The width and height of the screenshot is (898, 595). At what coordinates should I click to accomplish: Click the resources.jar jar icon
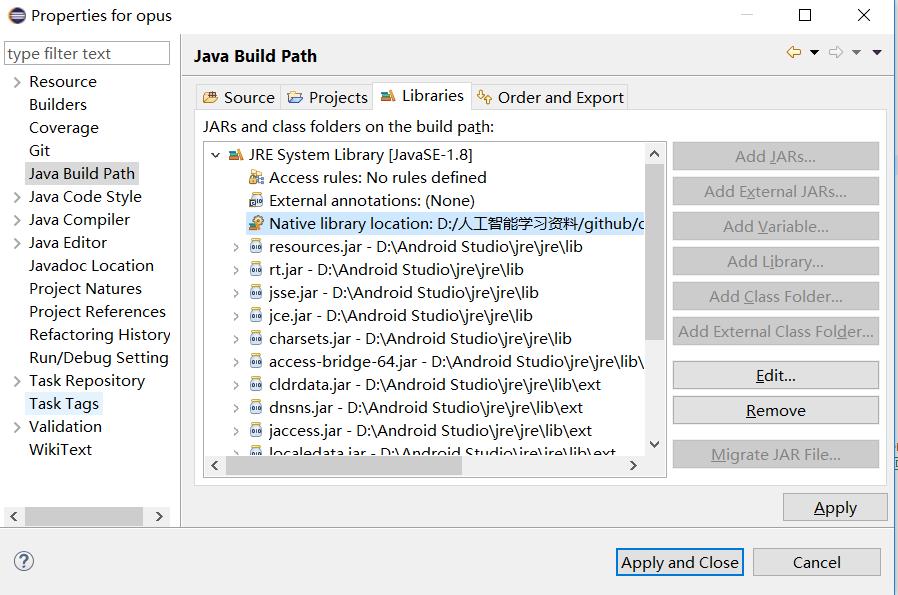point(256,247)
